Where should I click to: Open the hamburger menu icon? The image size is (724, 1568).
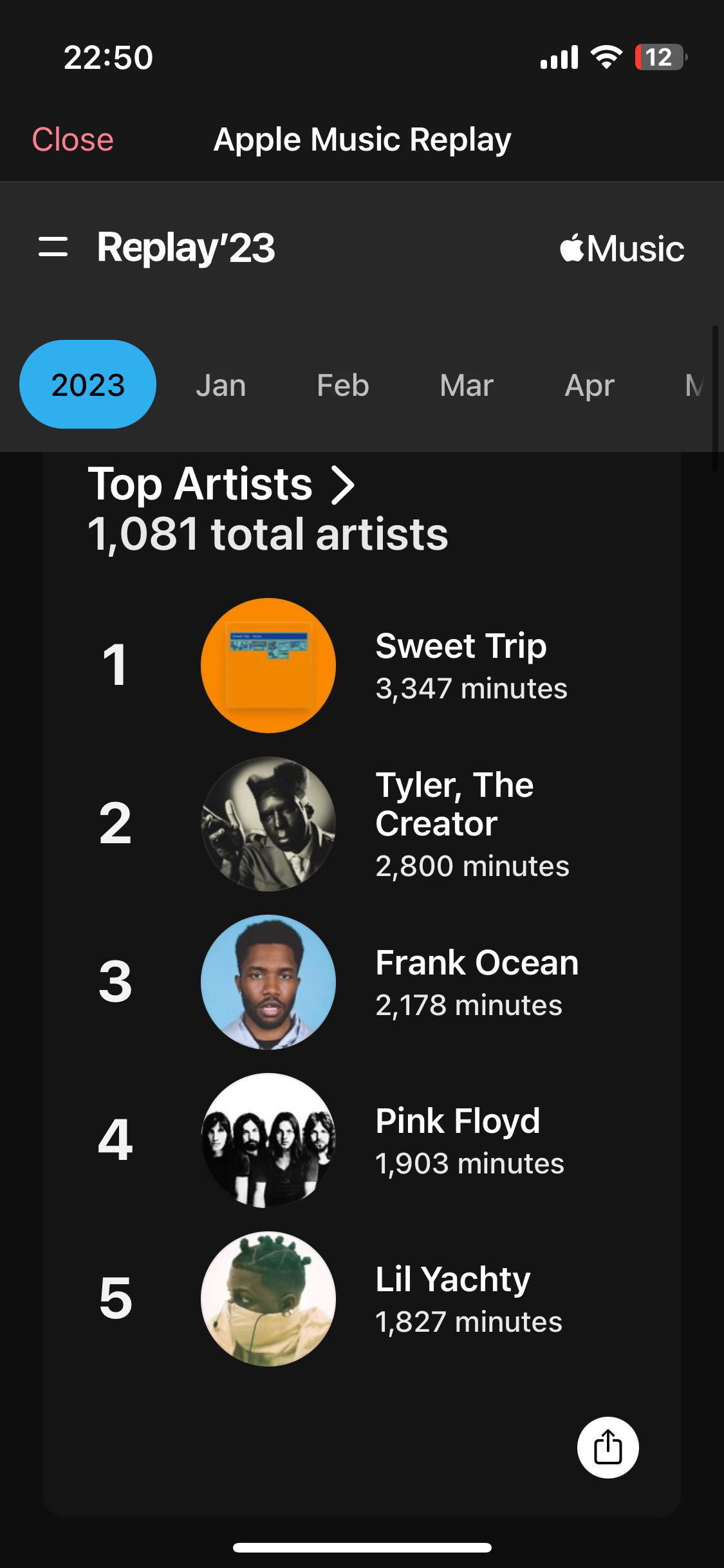(x=53, y=247)
